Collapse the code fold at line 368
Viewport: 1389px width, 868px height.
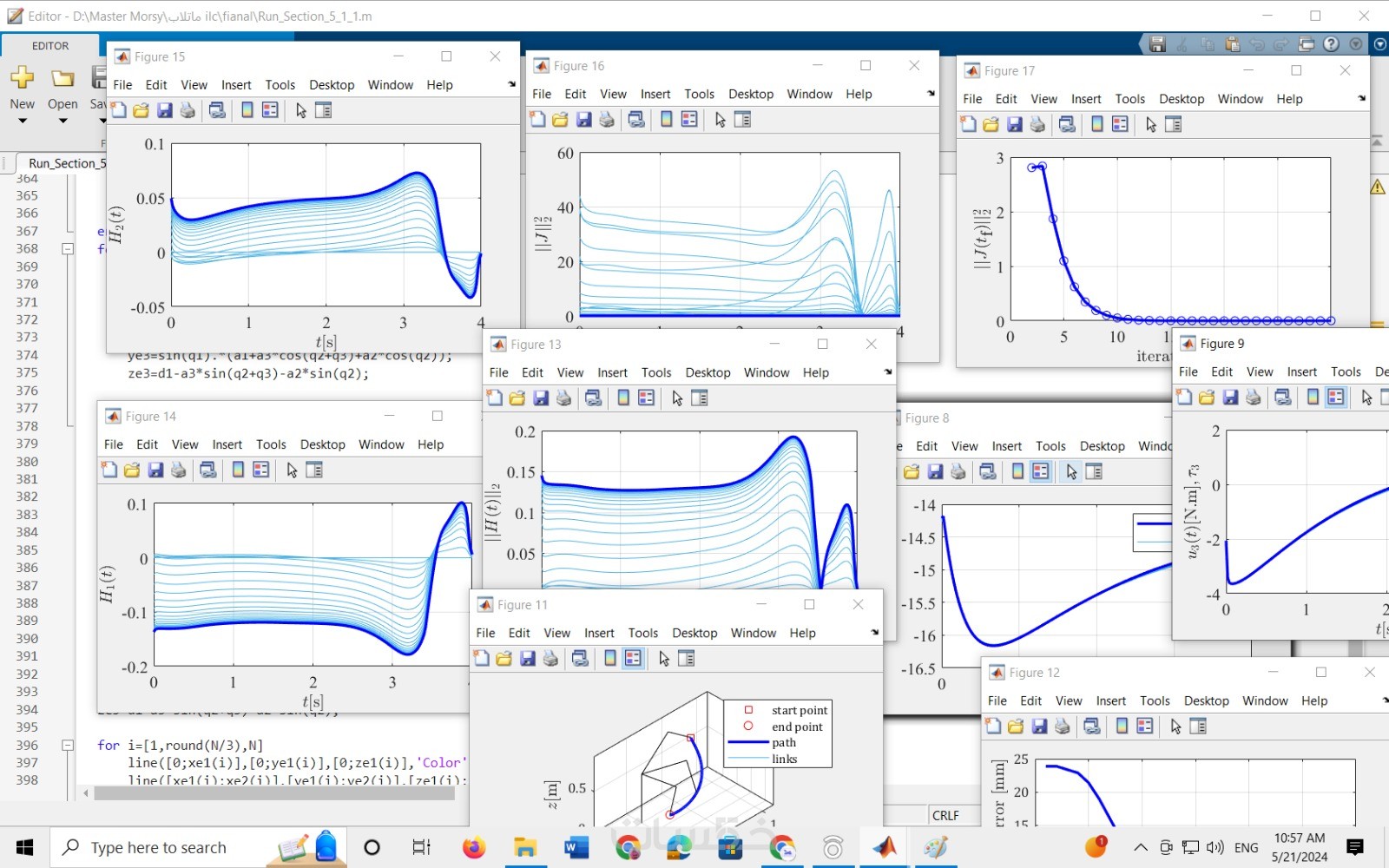click(x=68, y=248)
